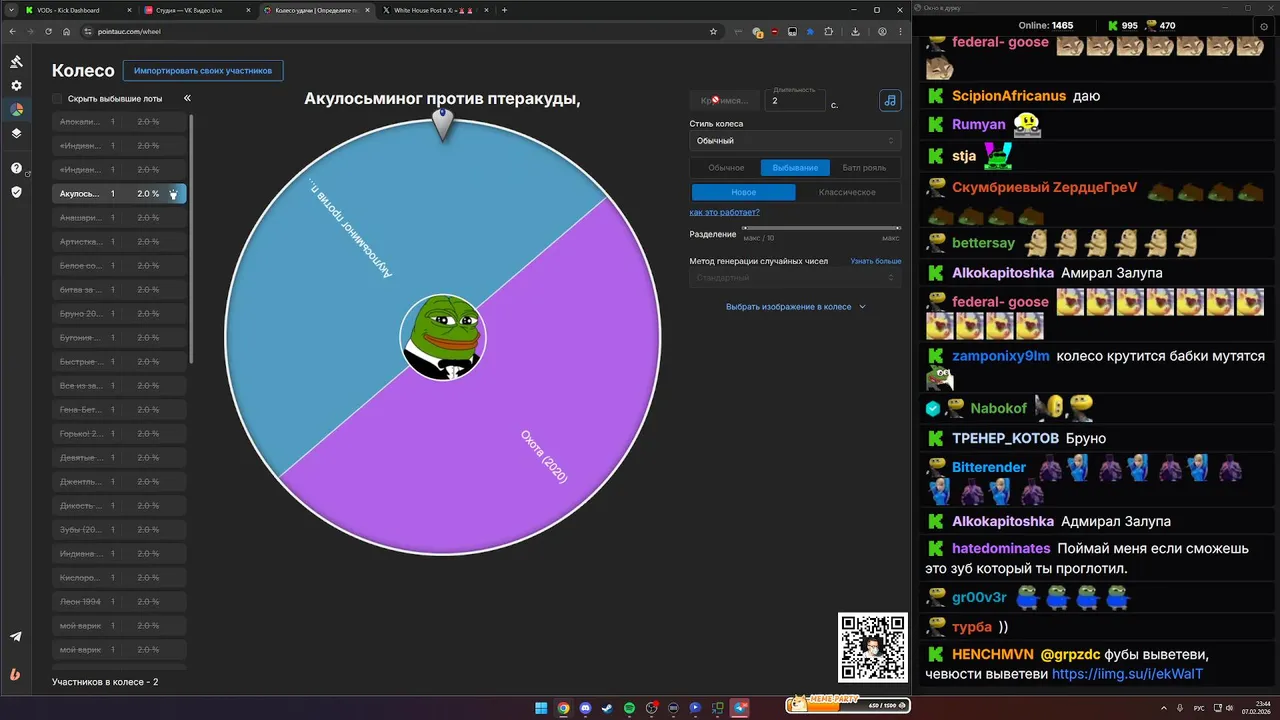
Task: Select the 'Леон 1994' lot row
Action: (119, 602)
